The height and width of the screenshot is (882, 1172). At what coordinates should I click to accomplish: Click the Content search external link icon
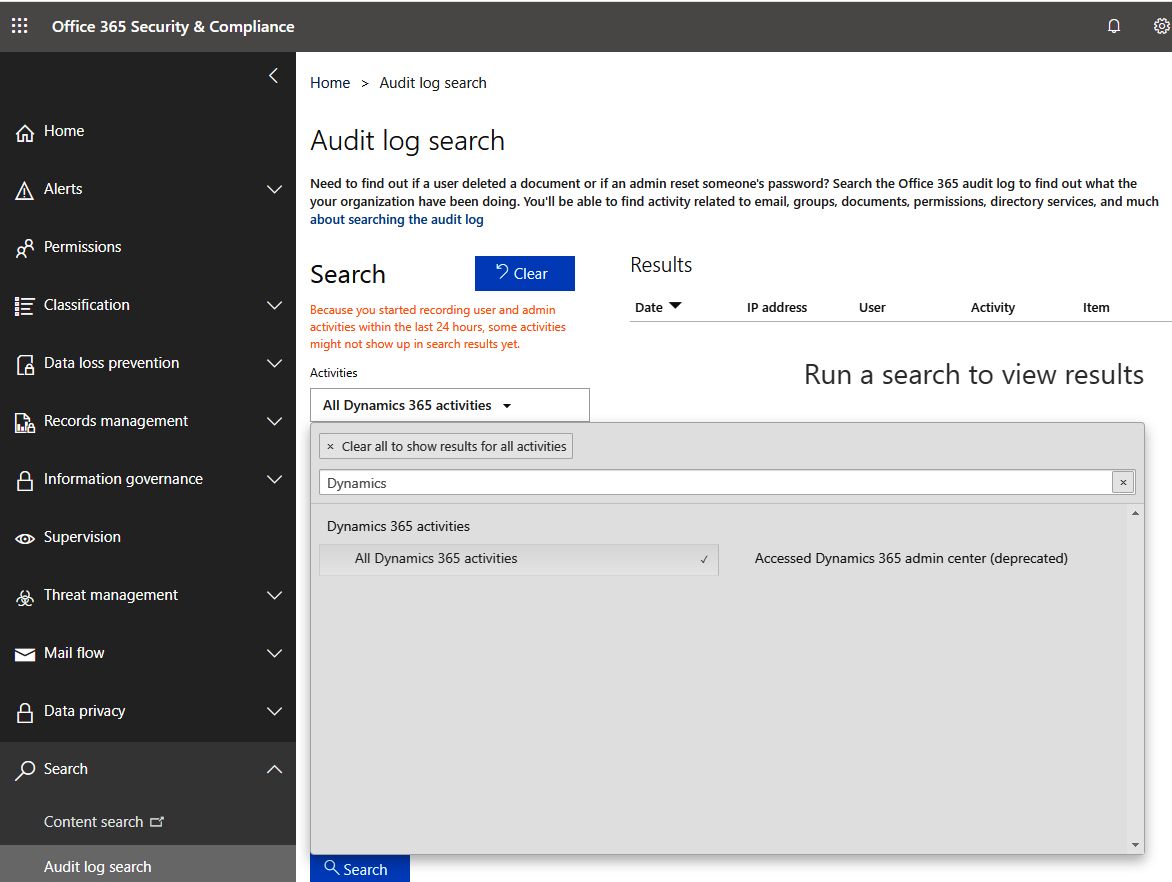(x=157, y=821)
